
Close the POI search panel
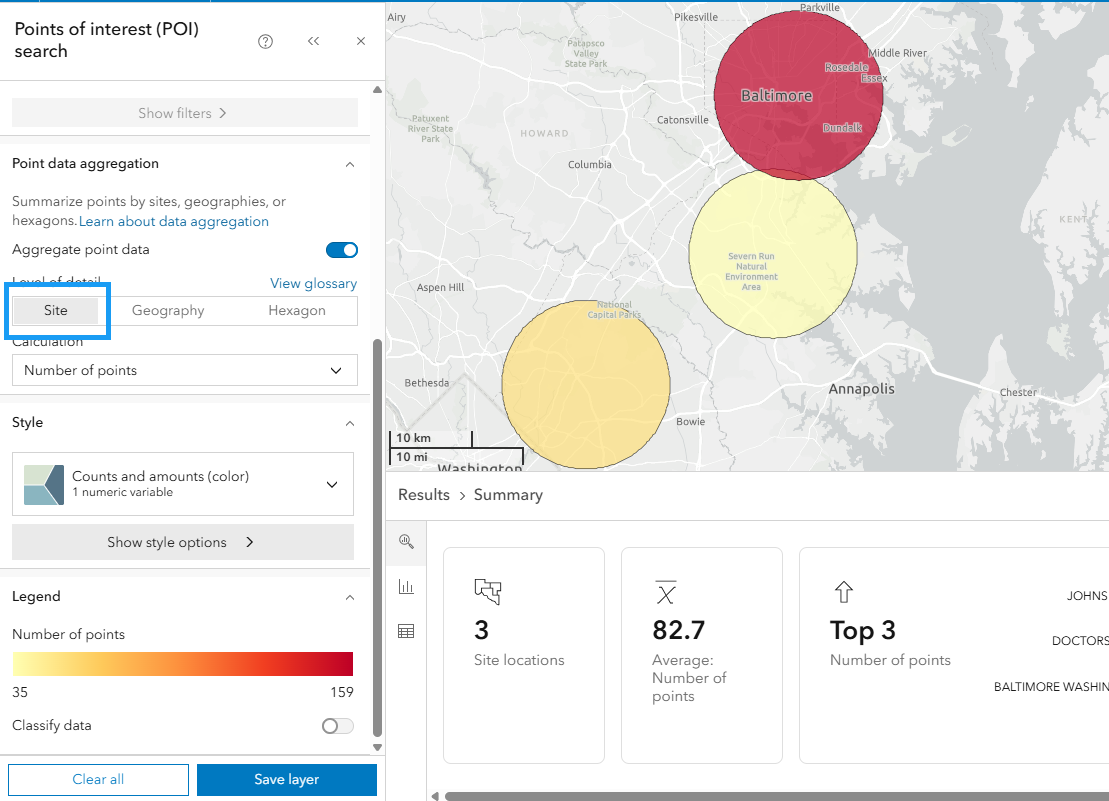[x=361, y=41]
